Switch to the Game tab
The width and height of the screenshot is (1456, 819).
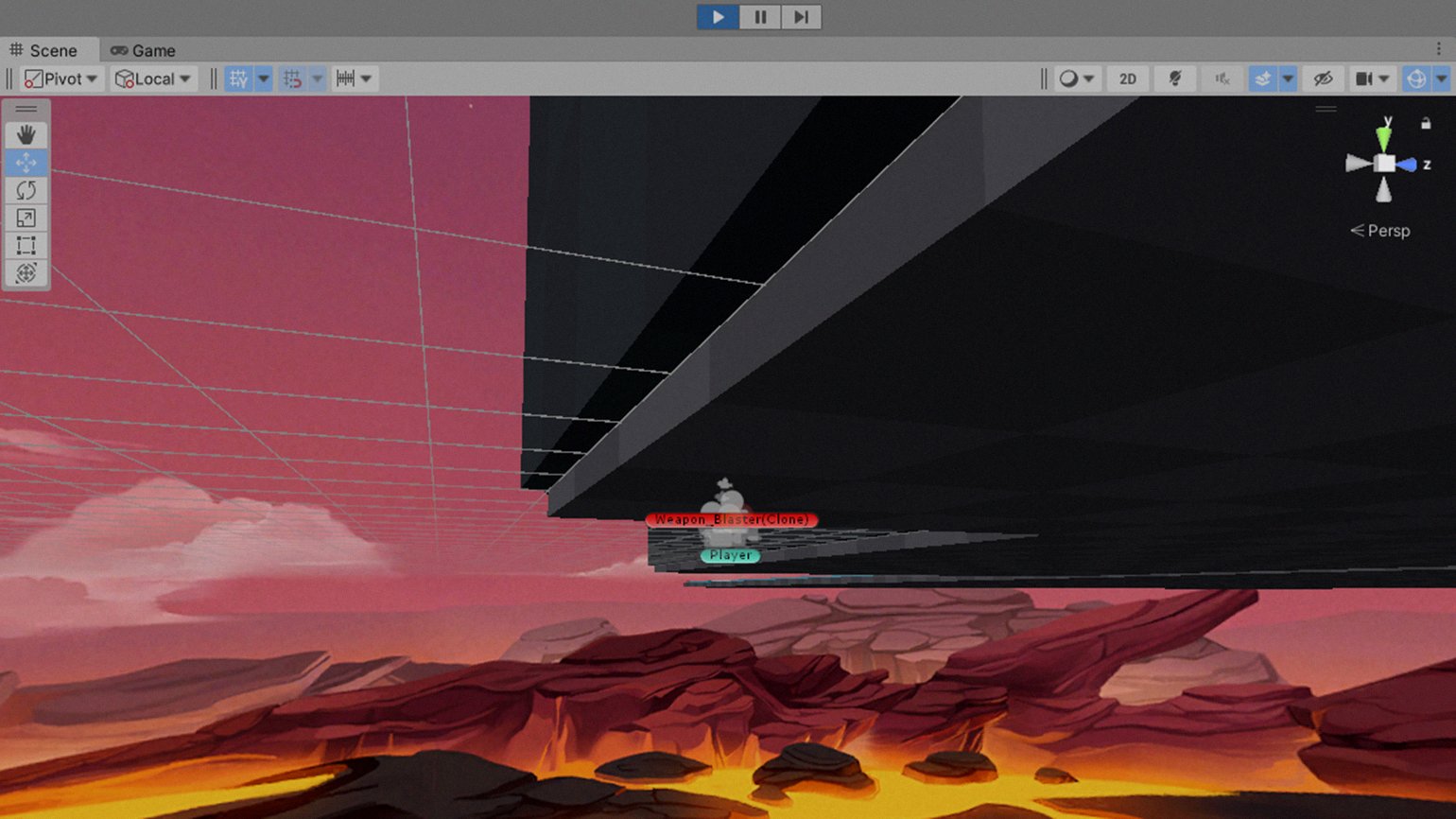(x=143, y=50)
